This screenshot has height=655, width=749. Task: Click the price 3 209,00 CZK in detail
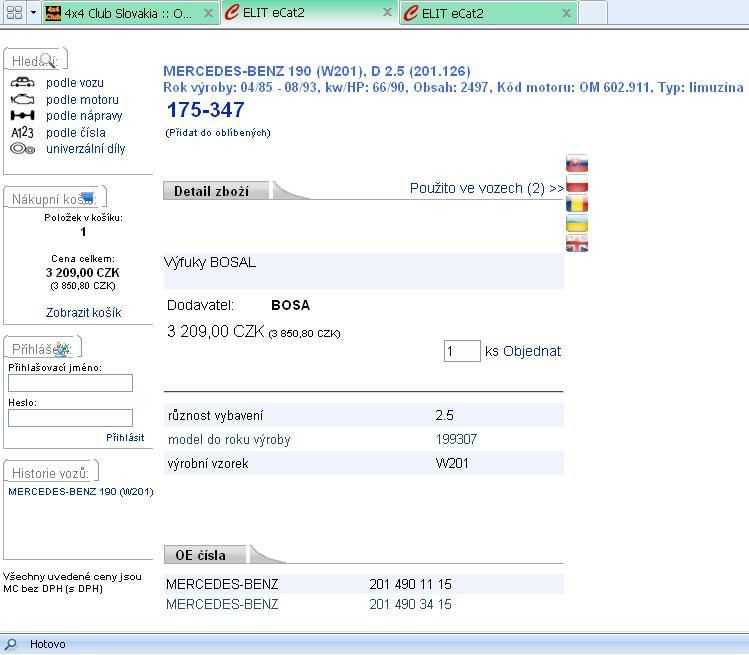[x=215, y=331]
